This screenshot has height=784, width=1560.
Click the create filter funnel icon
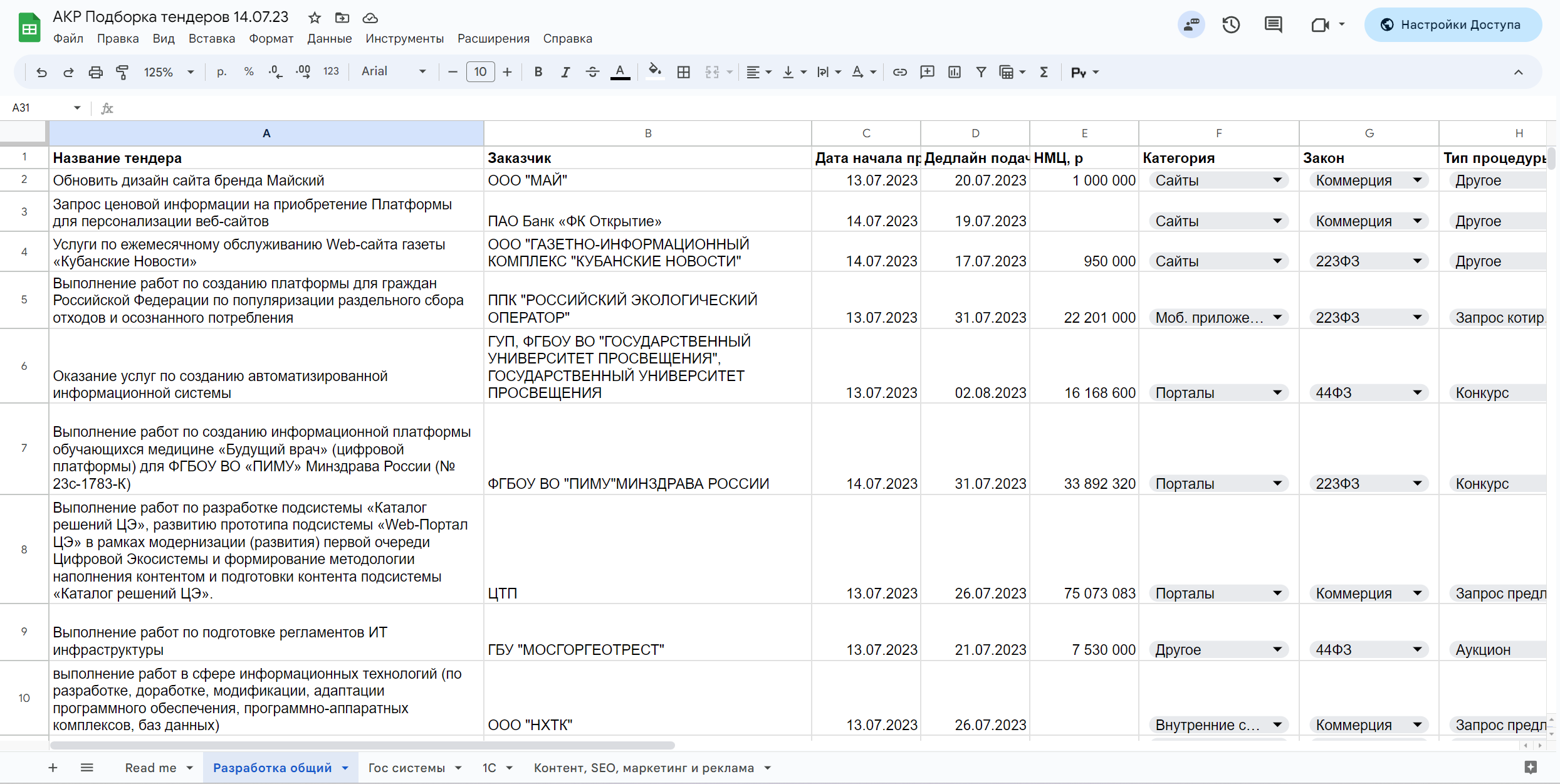tap(981, 72)
